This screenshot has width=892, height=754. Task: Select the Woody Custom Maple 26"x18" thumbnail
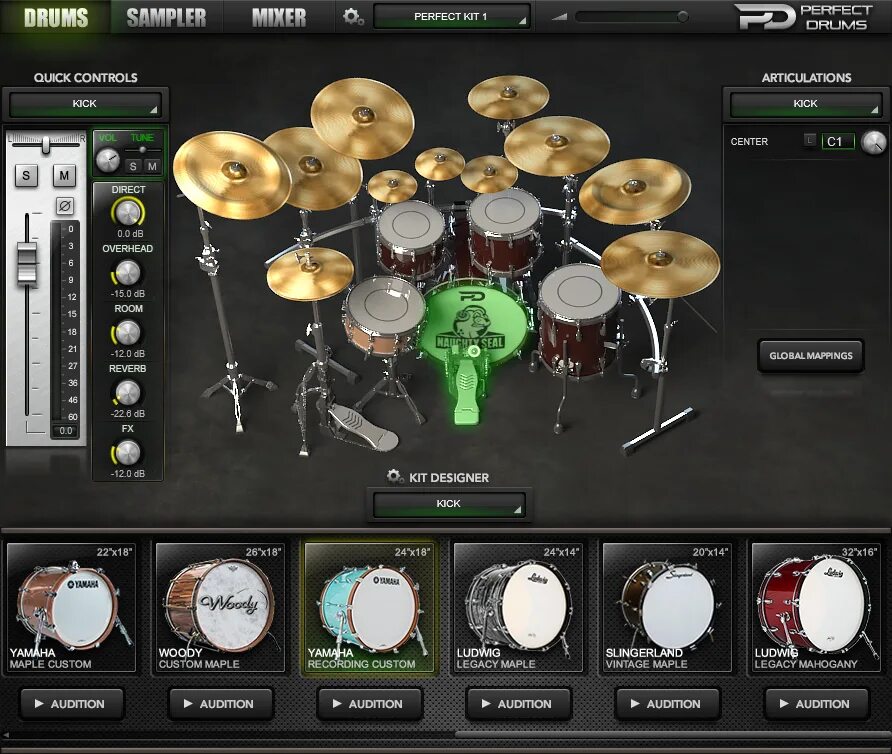220,608
